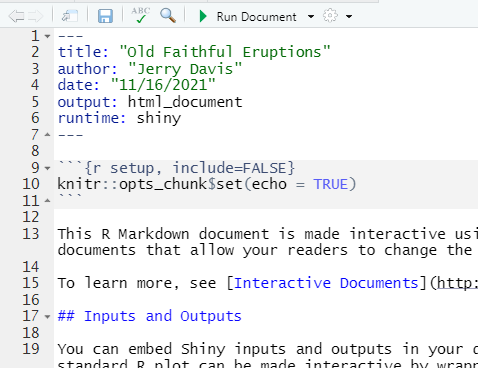The width and height of the screenshot is (478, 368).
Task: Go back to previous source location
Action: coord(16,16)
